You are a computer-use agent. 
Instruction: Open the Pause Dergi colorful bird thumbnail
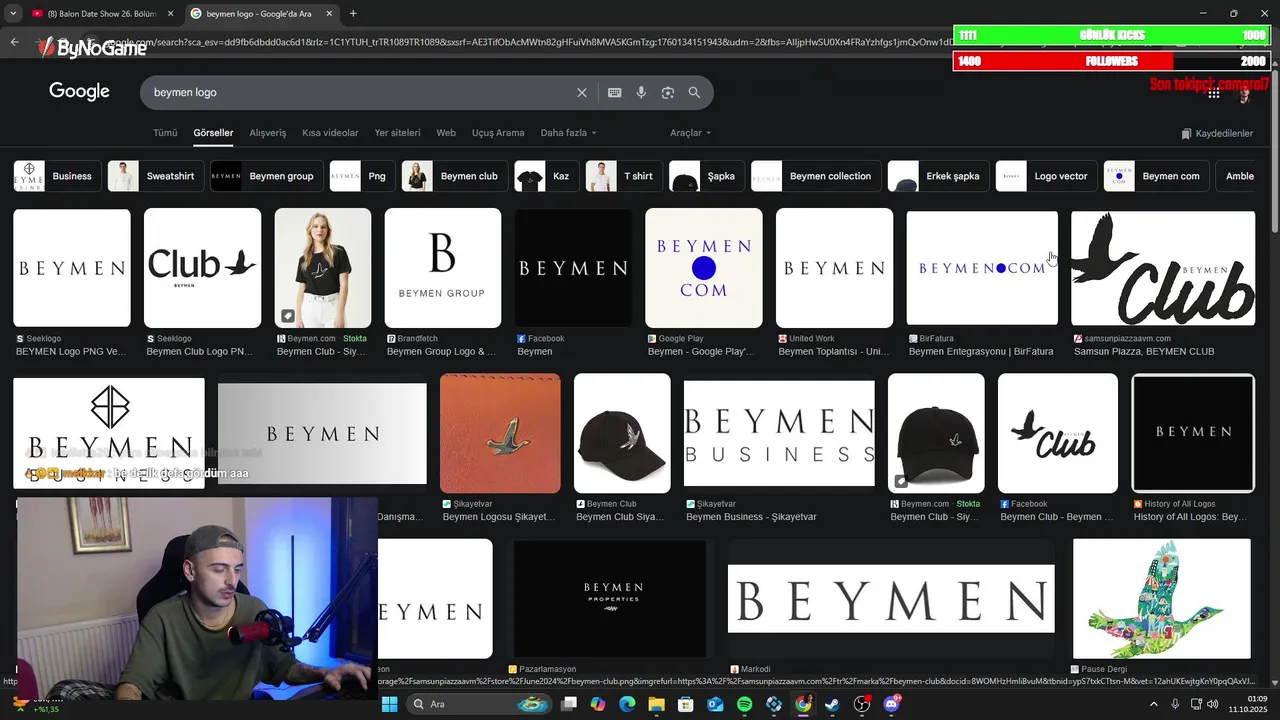1161,599
